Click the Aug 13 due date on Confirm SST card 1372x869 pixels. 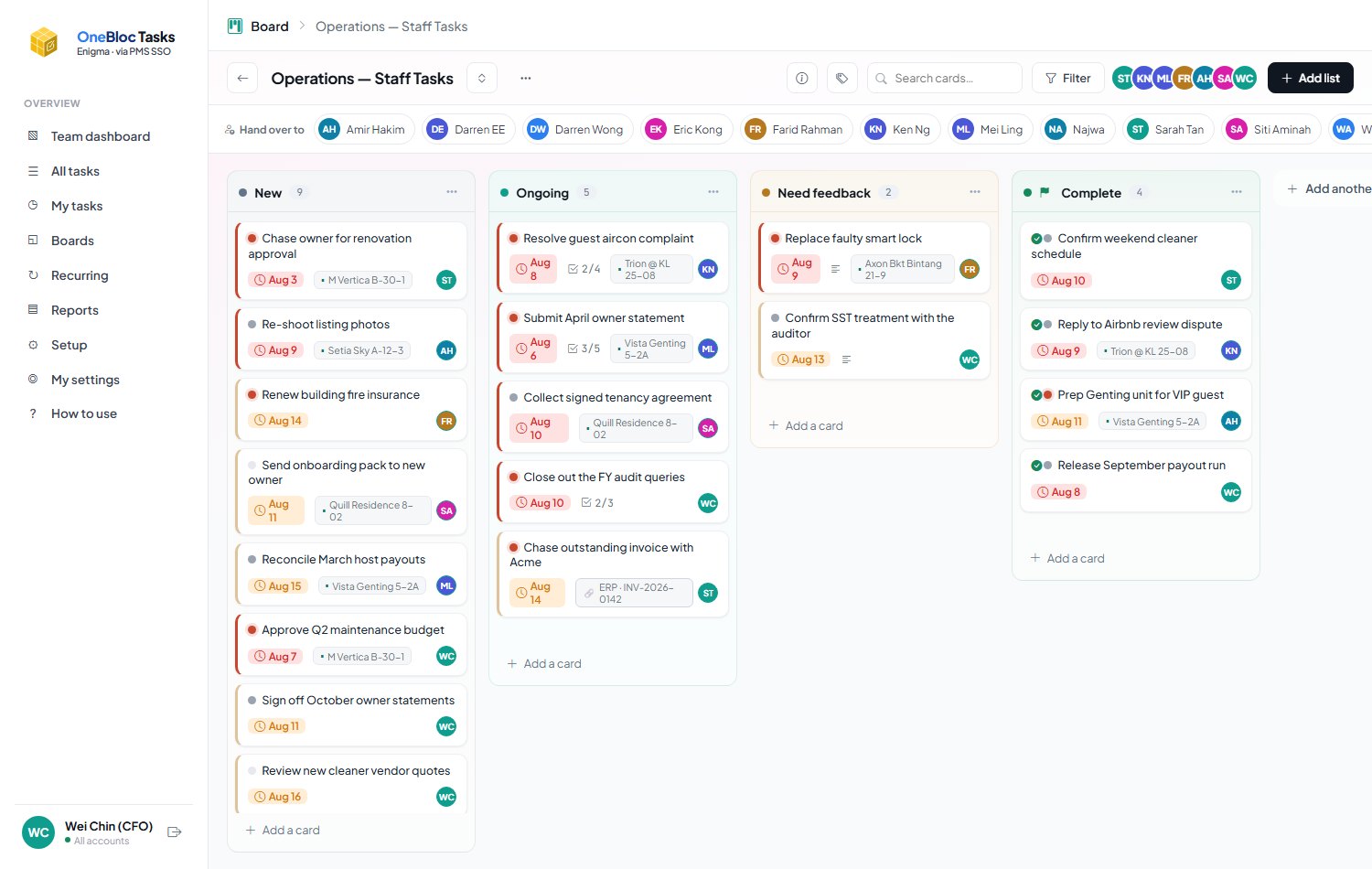pos(801,359)
